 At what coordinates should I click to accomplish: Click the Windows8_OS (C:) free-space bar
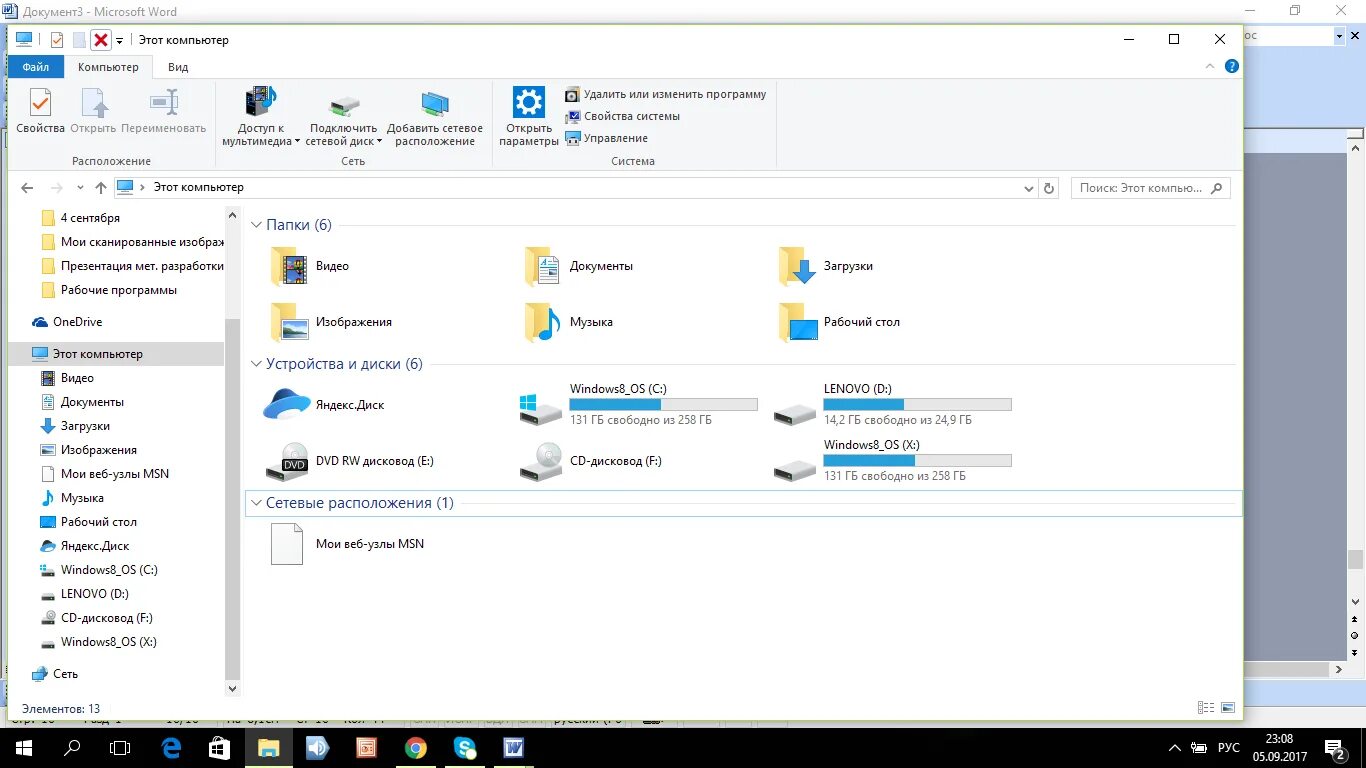pyautogui.click(x=663, y=405)
